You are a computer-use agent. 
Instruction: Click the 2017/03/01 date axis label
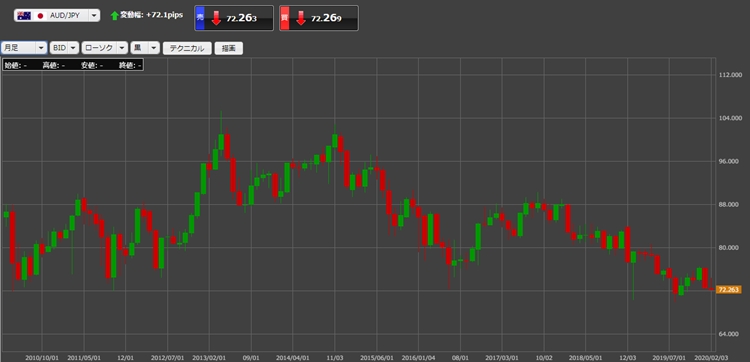tap(502, 357)
